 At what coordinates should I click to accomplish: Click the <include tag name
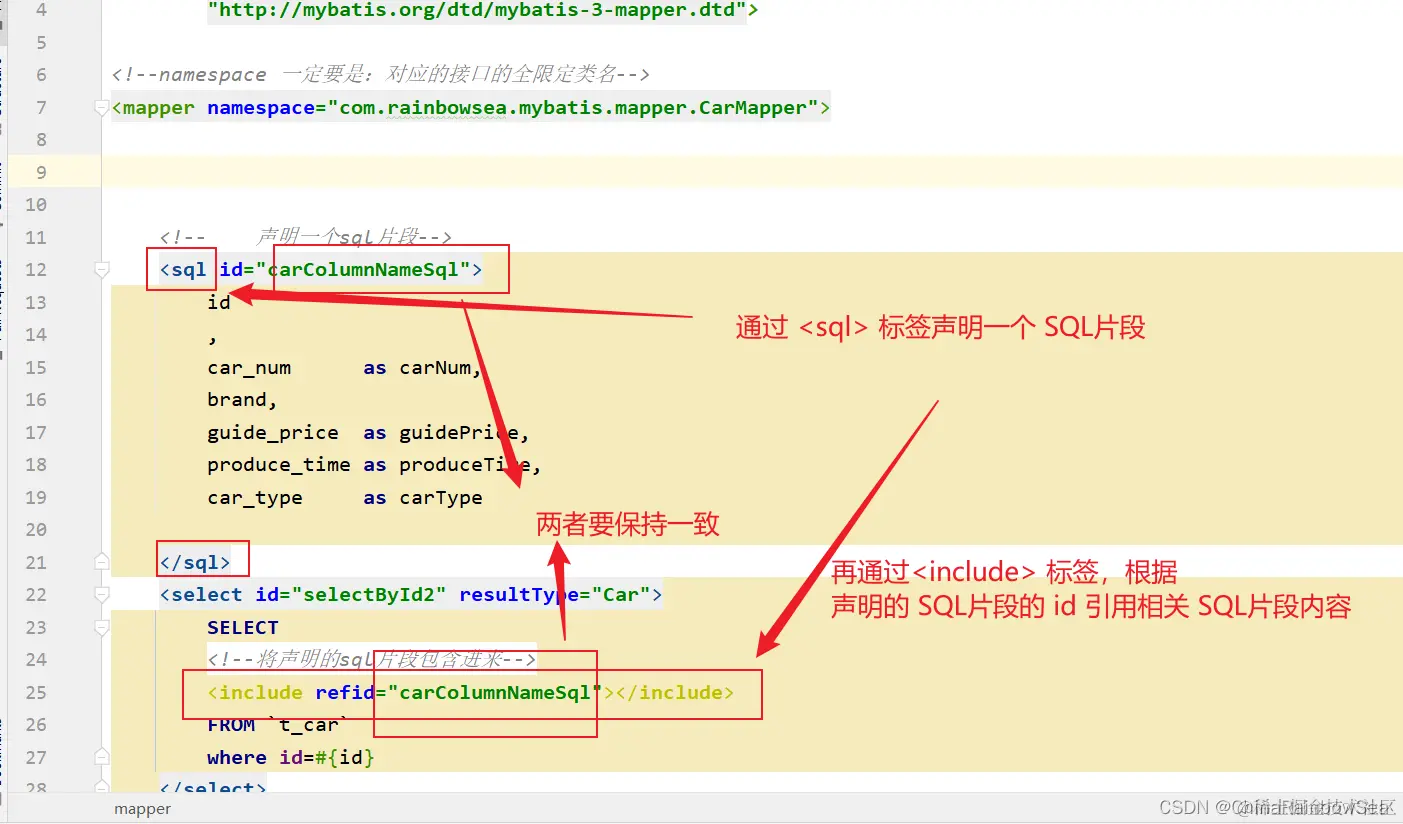(255, 693)
